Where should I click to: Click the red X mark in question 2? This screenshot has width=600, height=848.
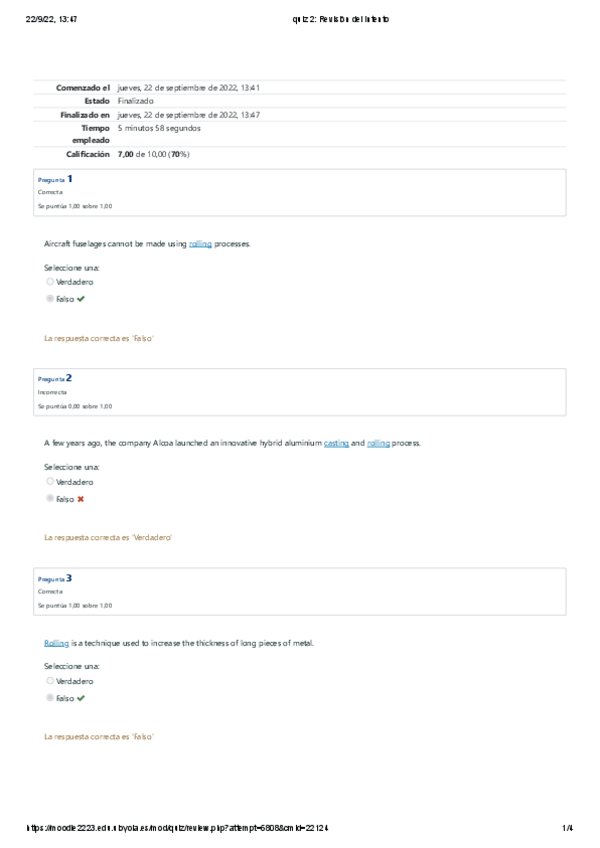pos(81,499)
